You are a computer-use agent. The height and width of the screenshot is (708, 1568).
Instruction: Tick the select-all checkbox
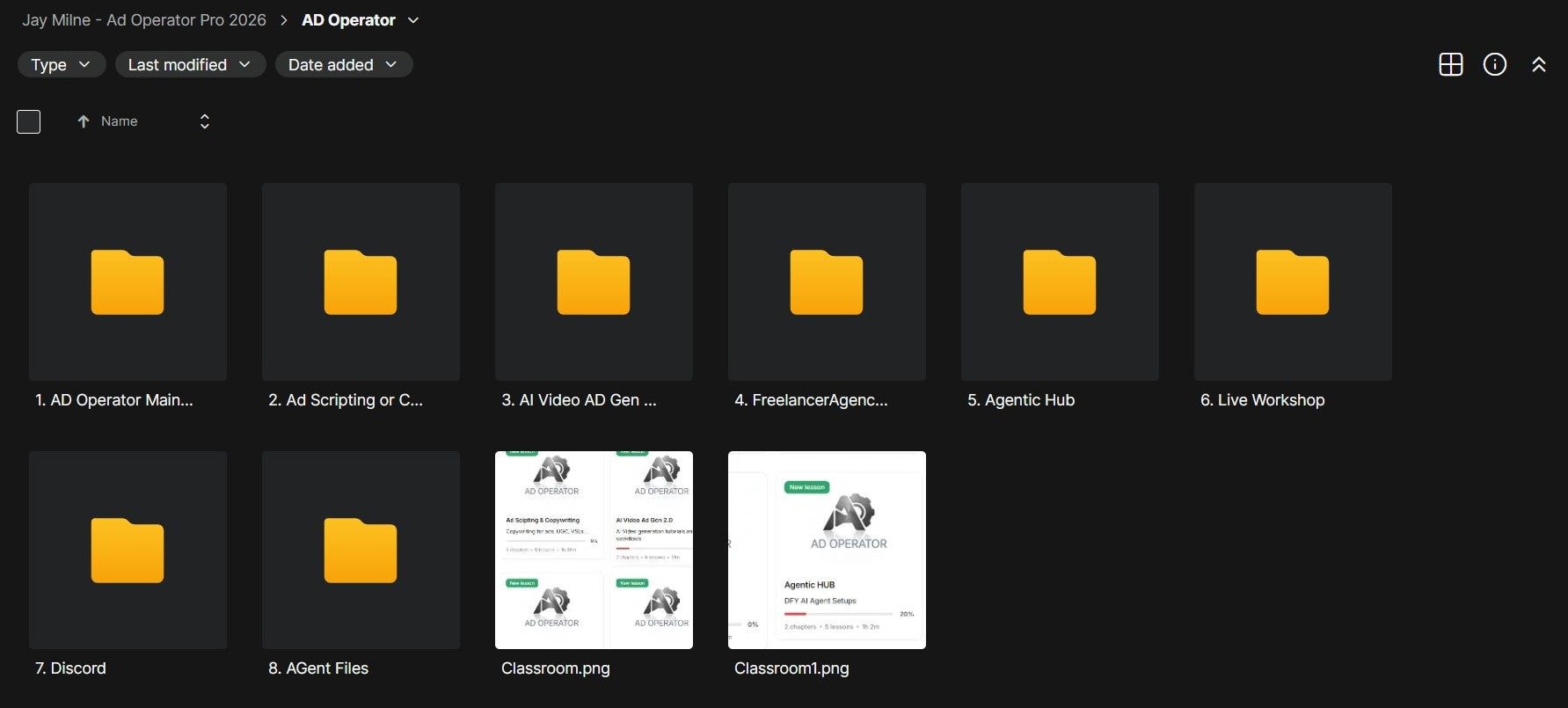29,121
